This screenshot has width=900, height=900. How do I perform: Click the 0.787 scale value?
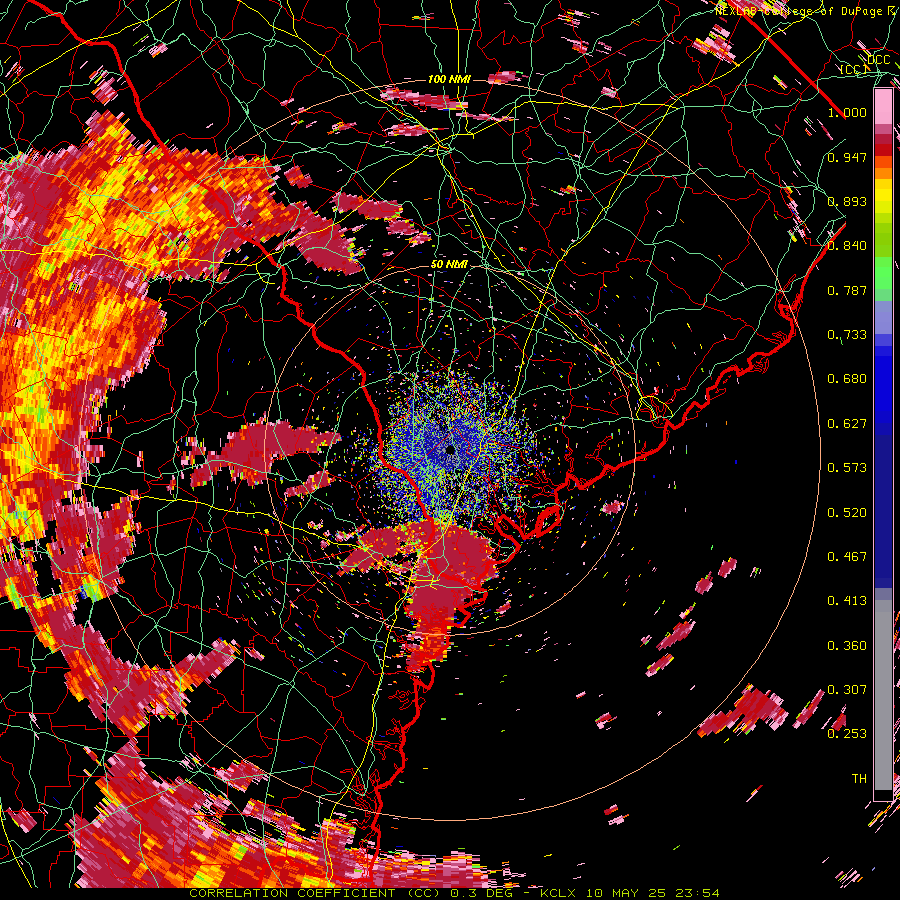[847, 290]
